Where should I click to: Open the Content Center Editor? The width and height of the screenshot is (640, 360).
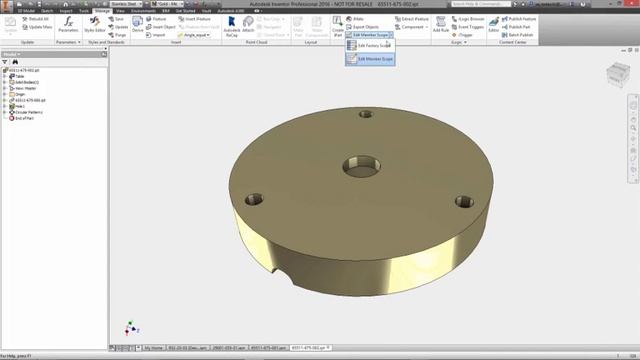tap(493, 24)
